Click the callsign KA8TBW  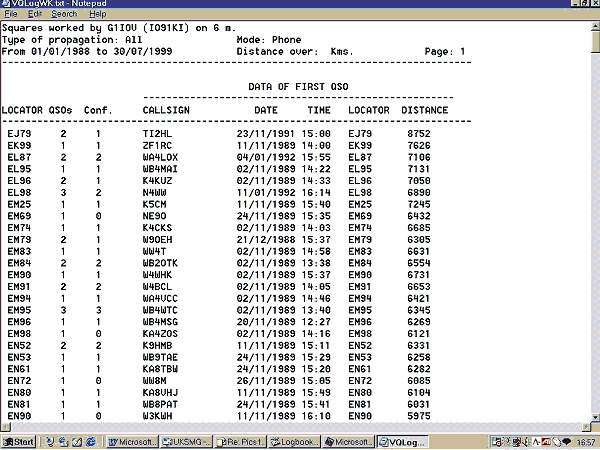(x=160, y=369)
